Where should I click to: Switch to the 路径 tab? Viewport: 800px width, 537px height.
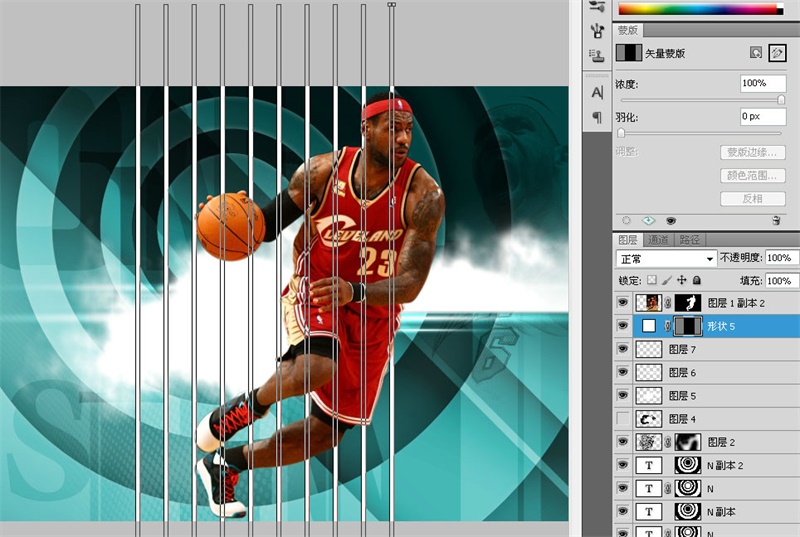(x=689, y=240)
